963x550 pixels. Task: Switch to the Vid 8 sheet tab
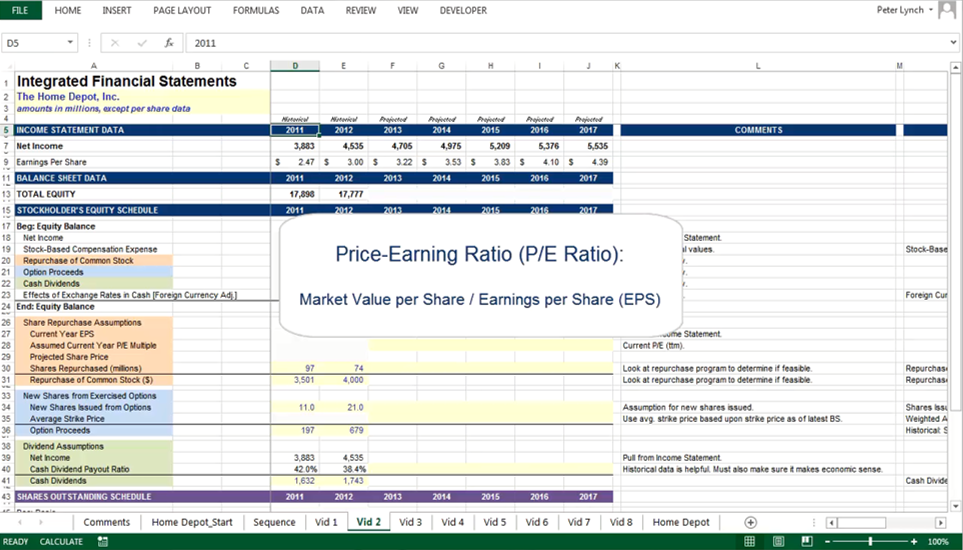pyautogui.click(x=621, y=522)
